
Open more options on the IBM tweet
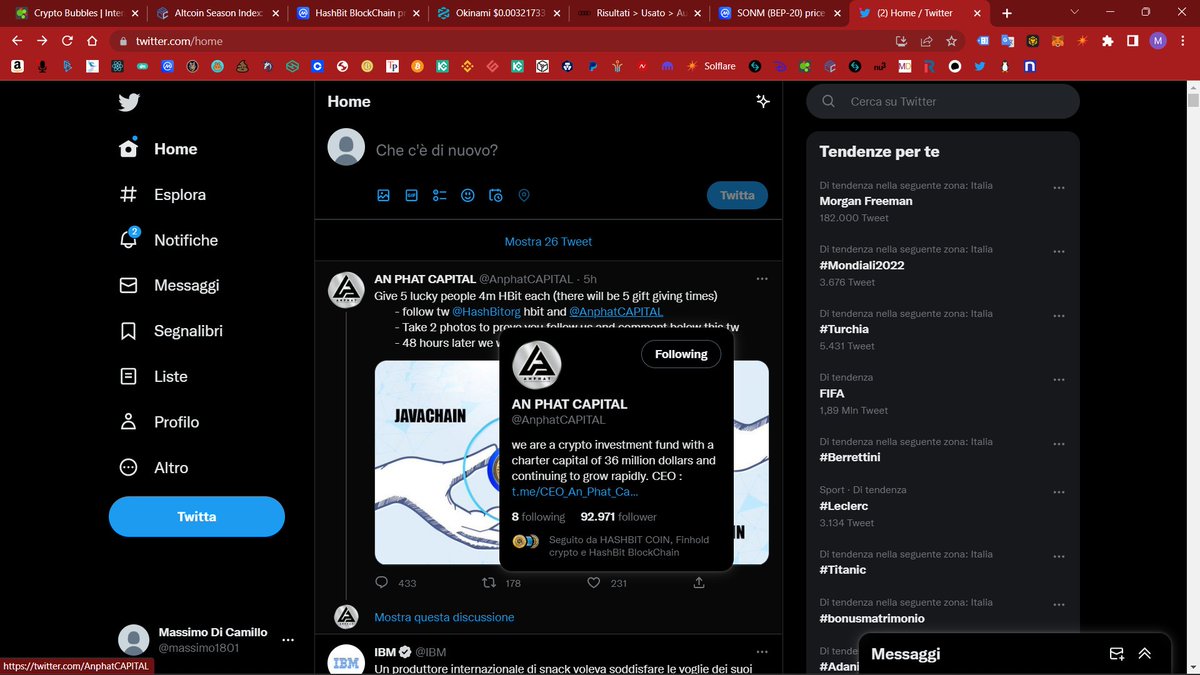(762, 651)
